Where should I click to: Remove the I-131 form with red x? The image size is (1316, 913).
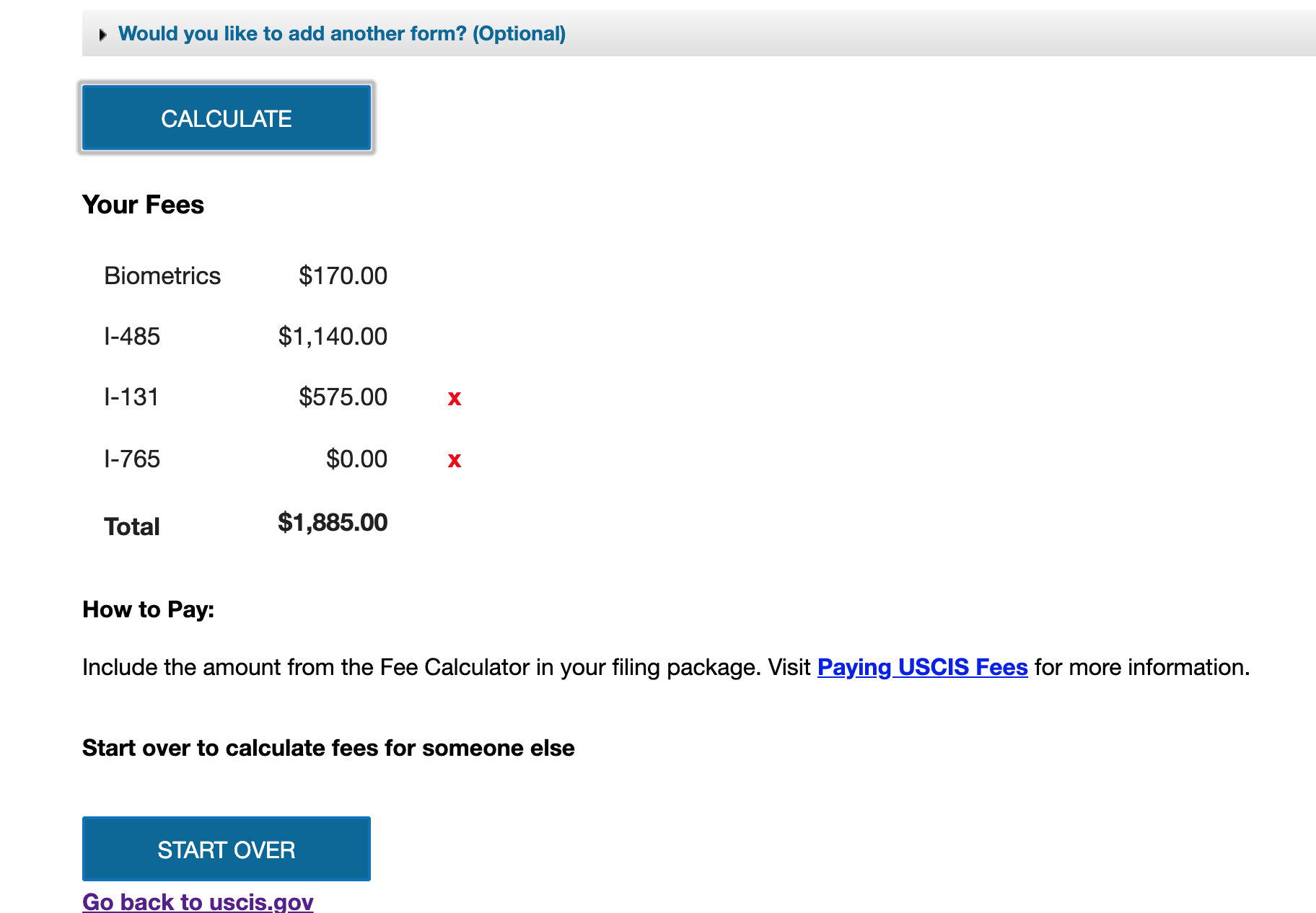[455, 398]
